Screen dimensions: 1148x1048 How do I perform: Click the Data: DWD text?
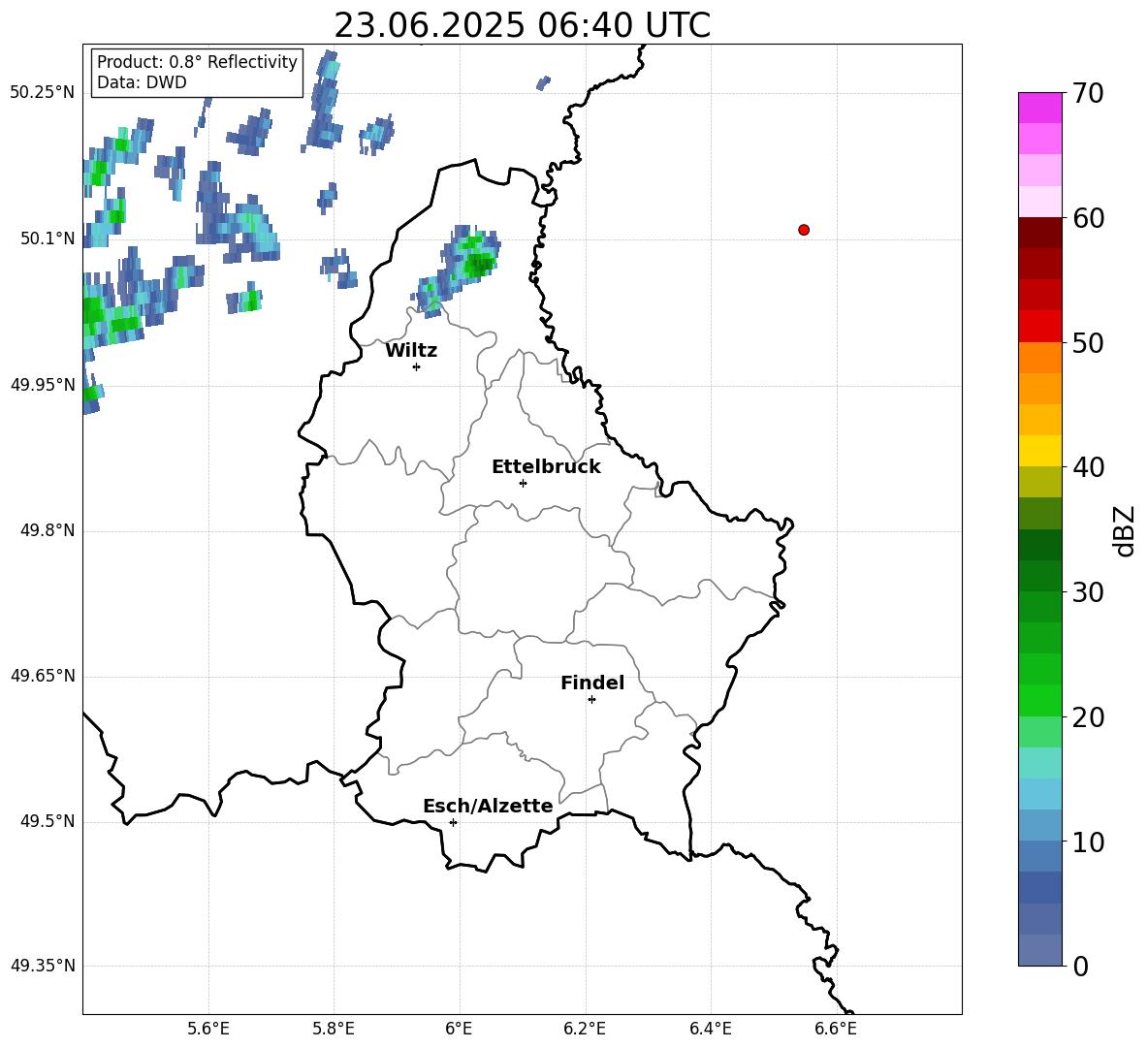click(x=142, y=82)
